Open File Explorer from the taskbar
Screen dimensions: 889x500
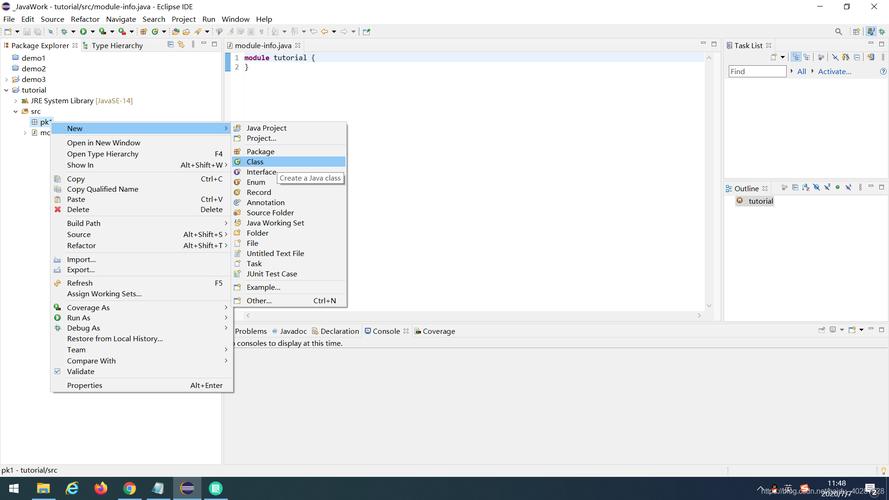43,488
